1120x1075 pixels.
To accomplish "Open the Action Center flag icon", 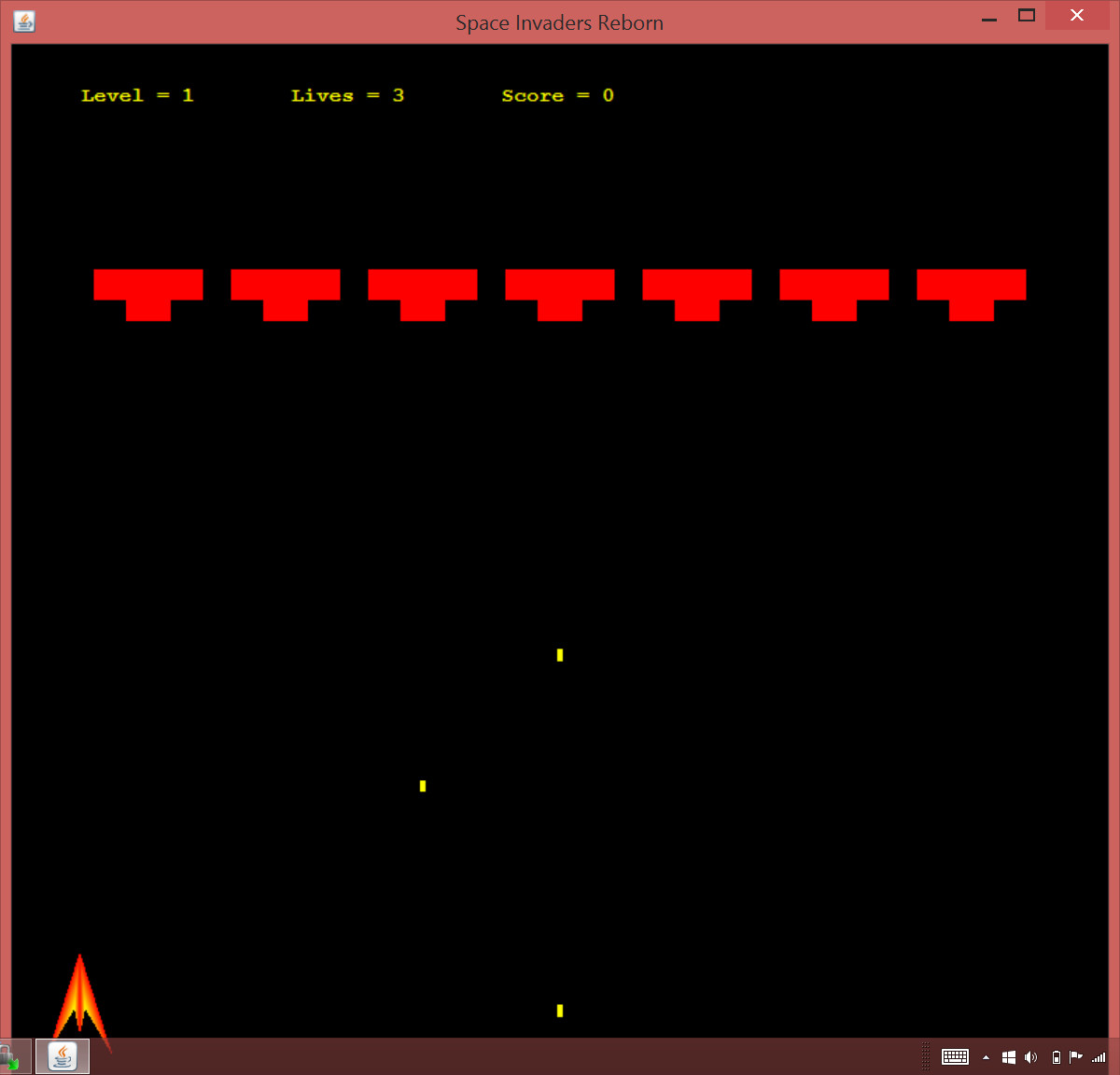I will (x=1076, y=1057).
